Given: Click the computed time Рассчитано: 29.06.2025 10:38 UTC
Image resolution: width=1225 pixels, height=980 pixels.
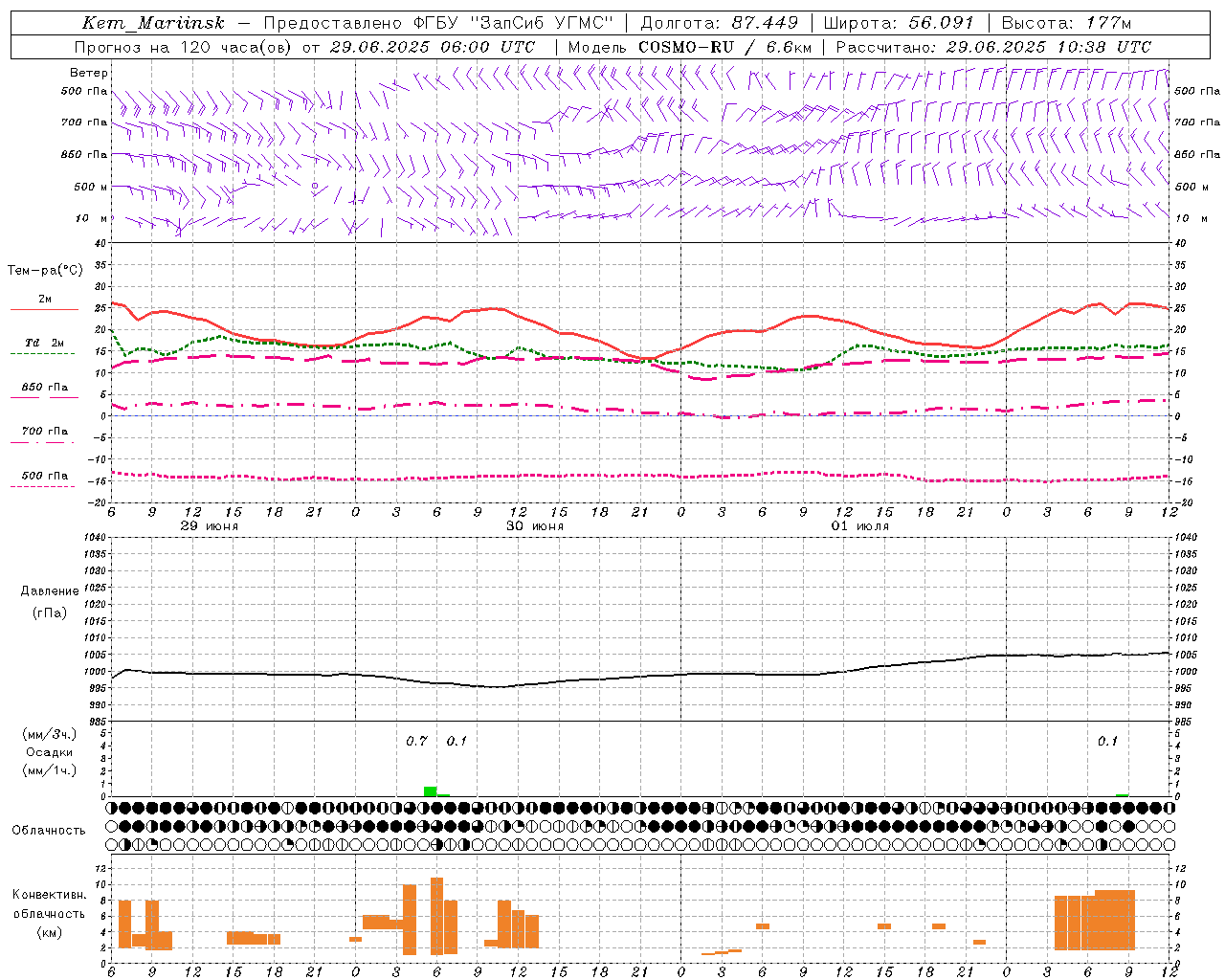Looking at the screenshot, I should (993, 47).
